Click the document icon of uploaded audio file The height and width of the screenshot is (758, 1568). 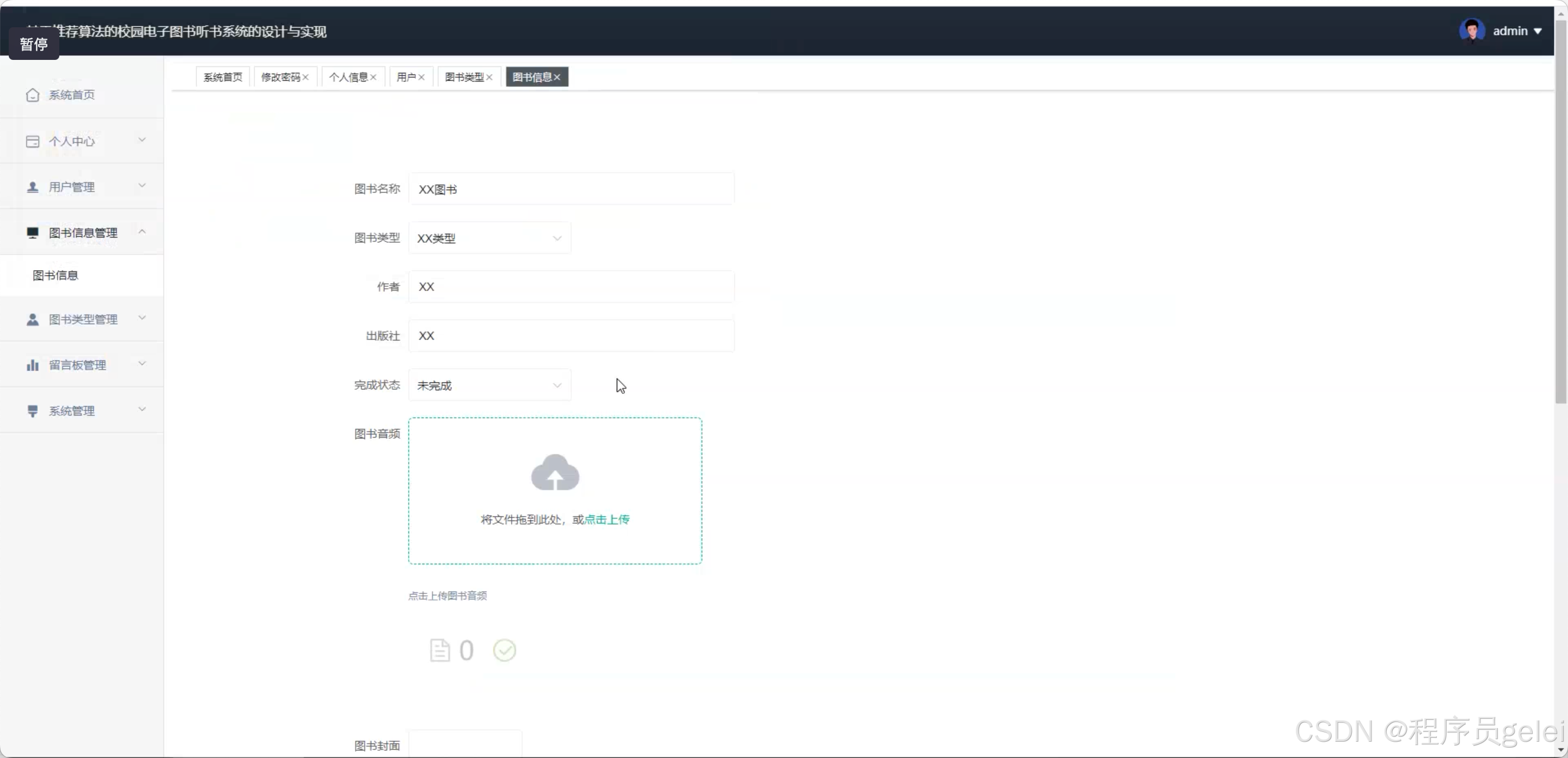(439, 650)
